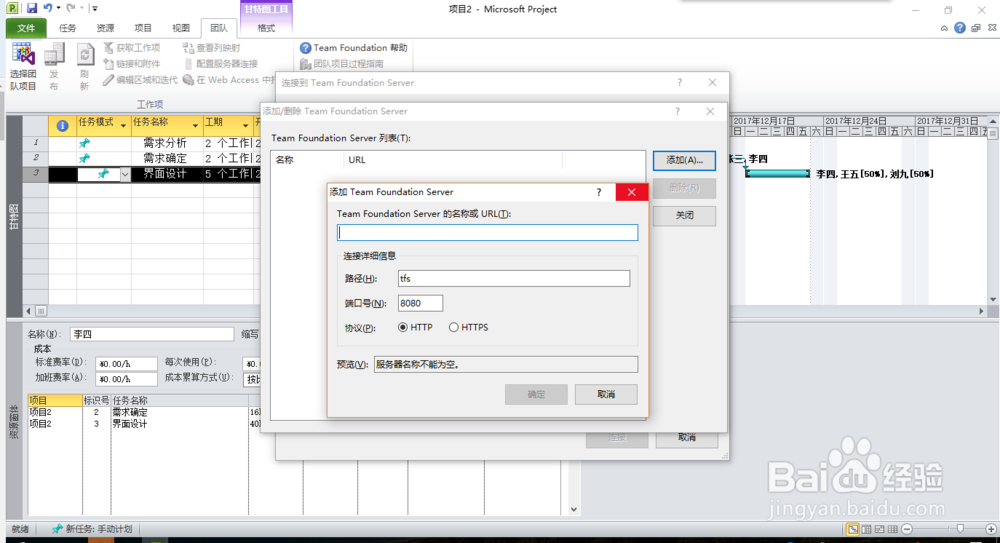Select task cell 需求确定 in row 2
The width and height of the screenshot is (1000, 543).
pyautogui.click(x=165, y=158)
